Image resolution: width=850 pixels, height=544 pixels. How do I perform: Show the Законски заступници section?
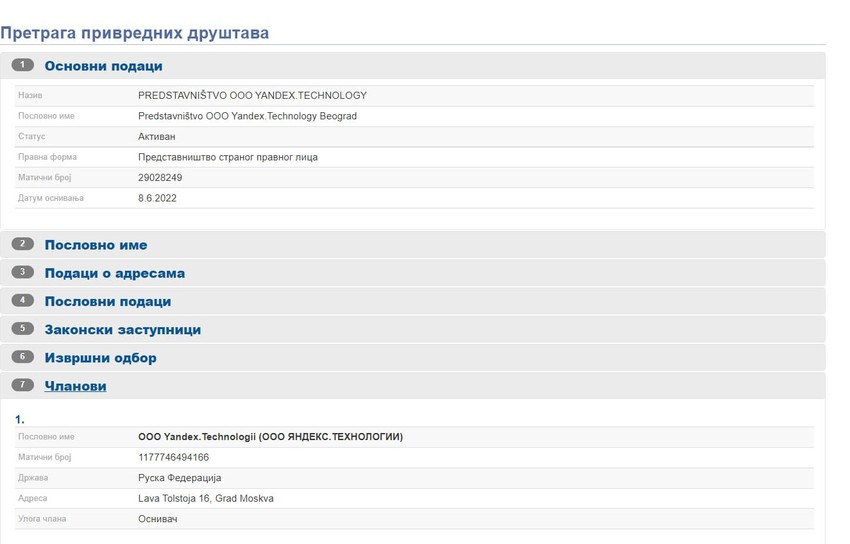pos(122,329)
